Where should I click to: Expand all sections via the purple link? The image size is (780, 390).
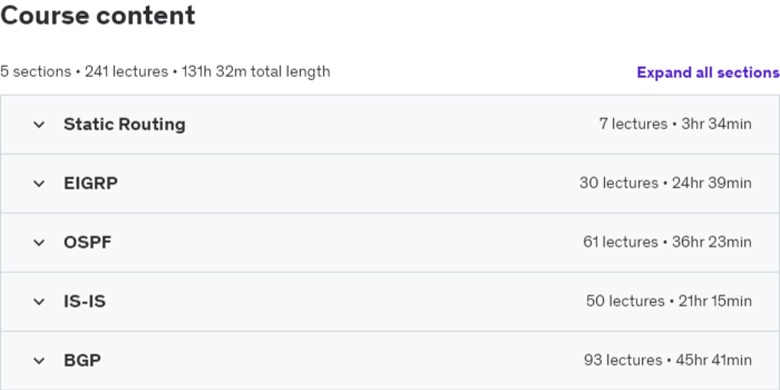click(x=708, y=73)
